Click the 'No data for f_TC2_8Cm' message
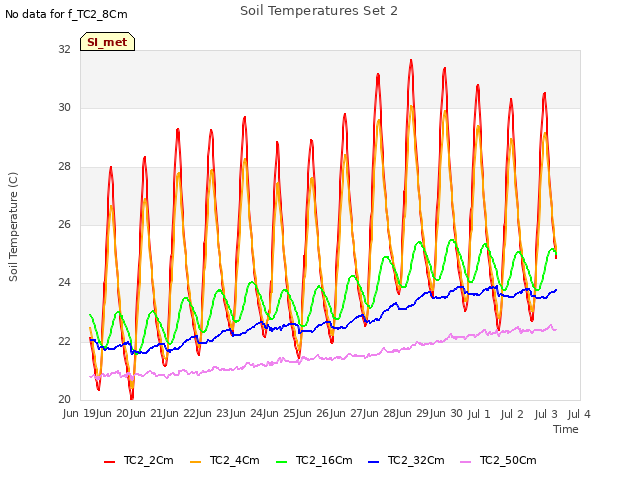Image resolution: width=640 pixels, height=480 pixels. [66, 14]
